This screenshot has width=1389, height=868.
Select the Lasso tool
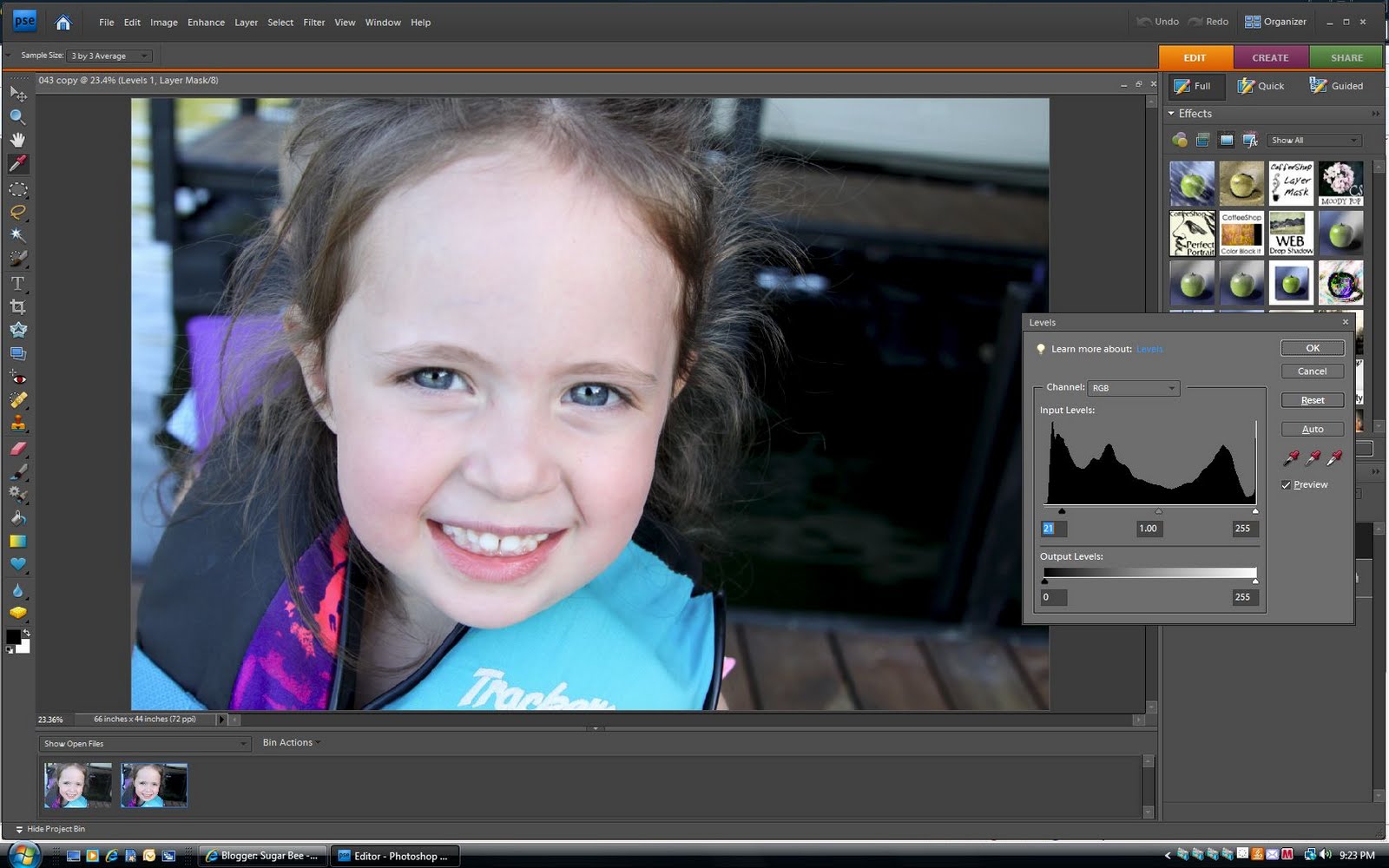point(17,212)
